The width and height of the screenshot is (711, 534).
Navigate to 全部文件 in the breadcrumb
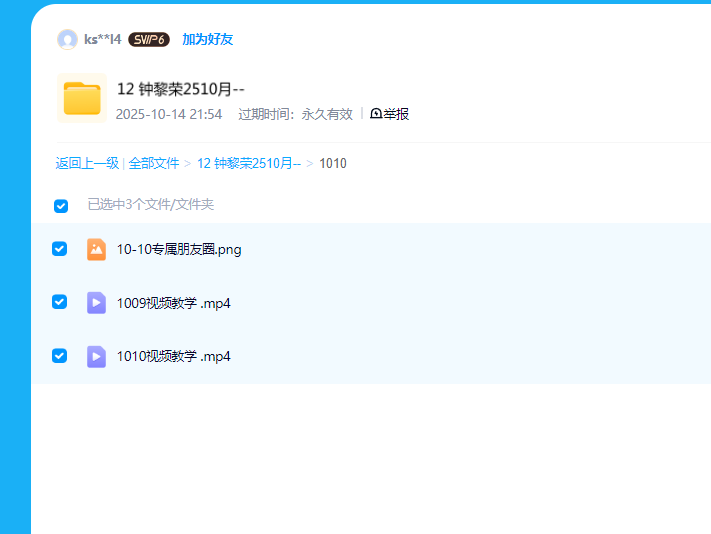point(154,163)
